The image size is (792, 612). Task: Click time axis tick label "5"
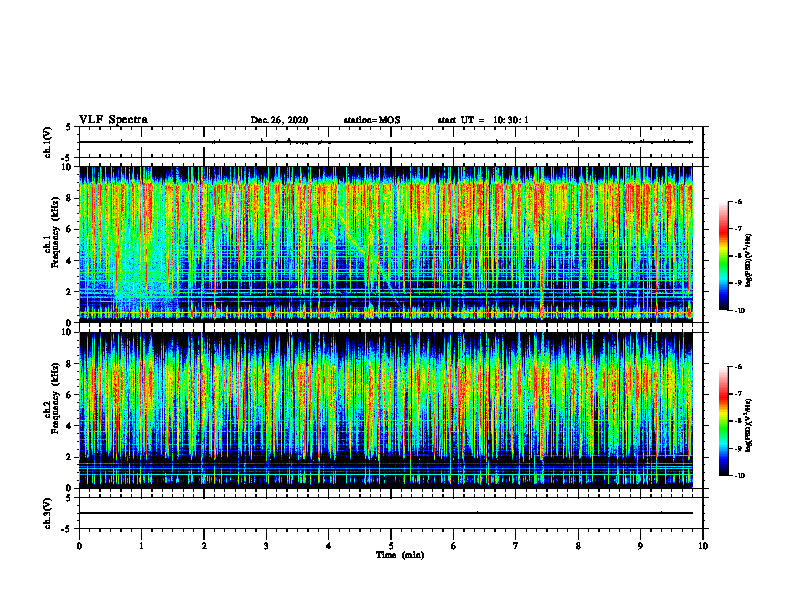tap(391, 546)
